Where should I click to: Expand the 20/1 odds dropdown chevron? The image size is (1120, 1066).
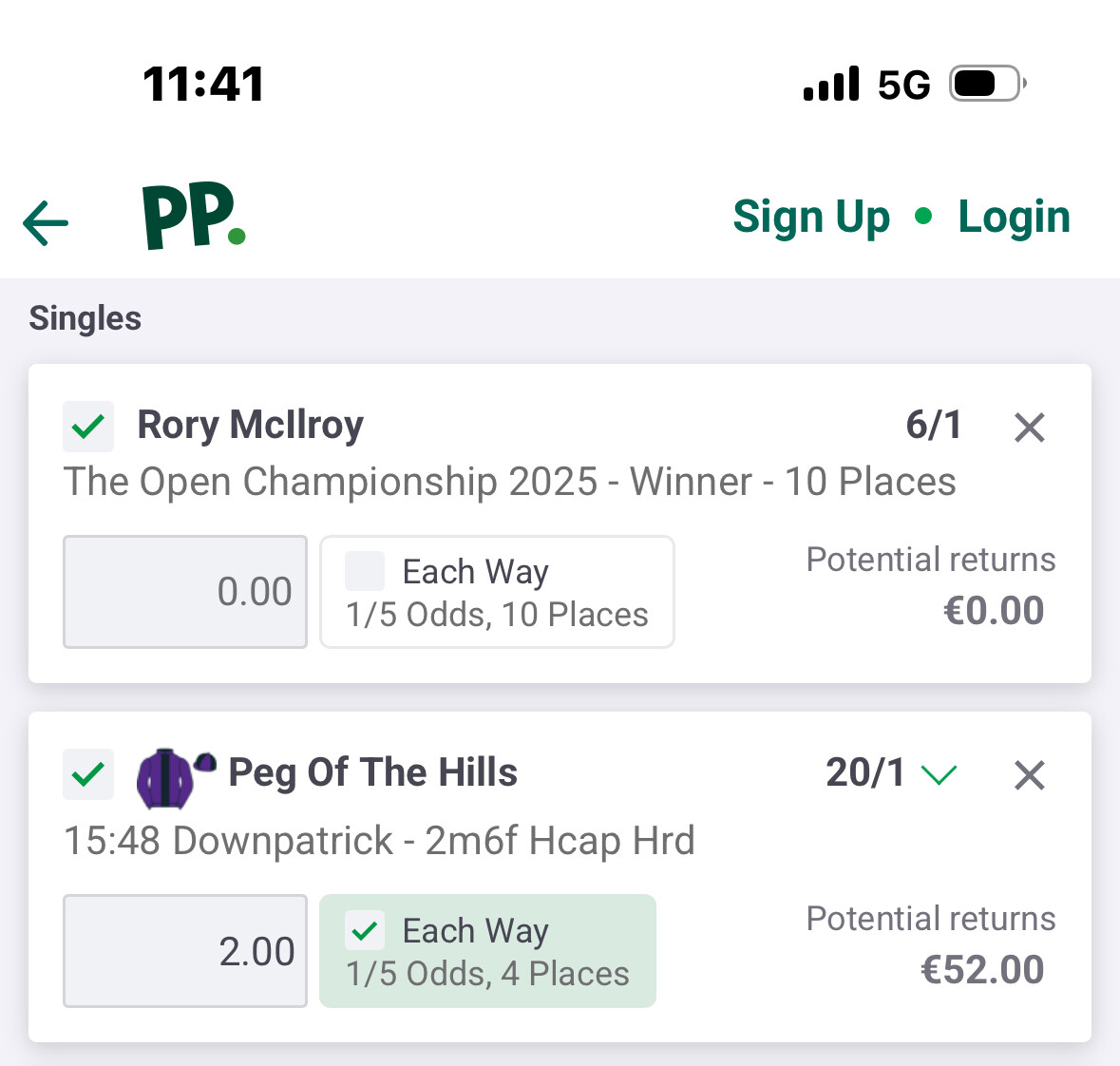click(939, 774)
